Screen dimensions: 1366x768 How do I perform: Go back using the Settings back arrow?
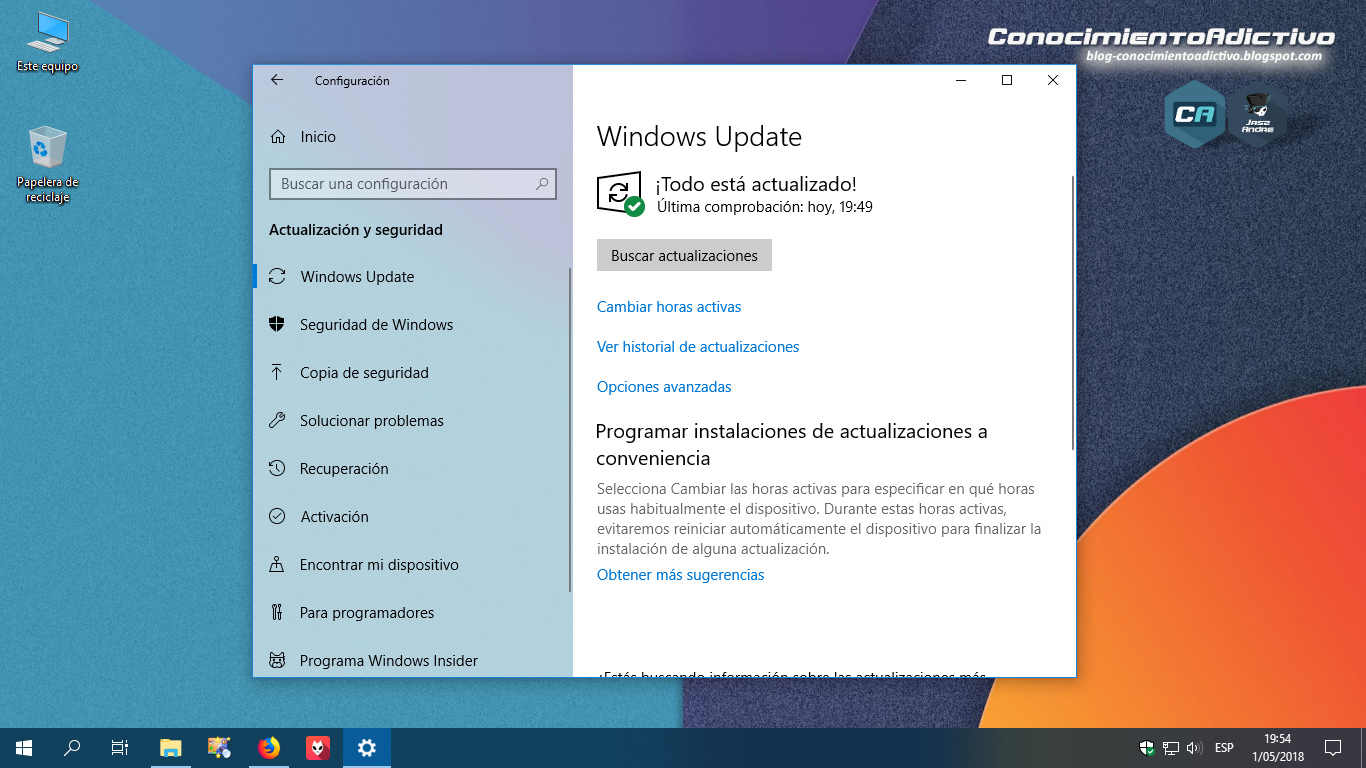coord(277,80)
